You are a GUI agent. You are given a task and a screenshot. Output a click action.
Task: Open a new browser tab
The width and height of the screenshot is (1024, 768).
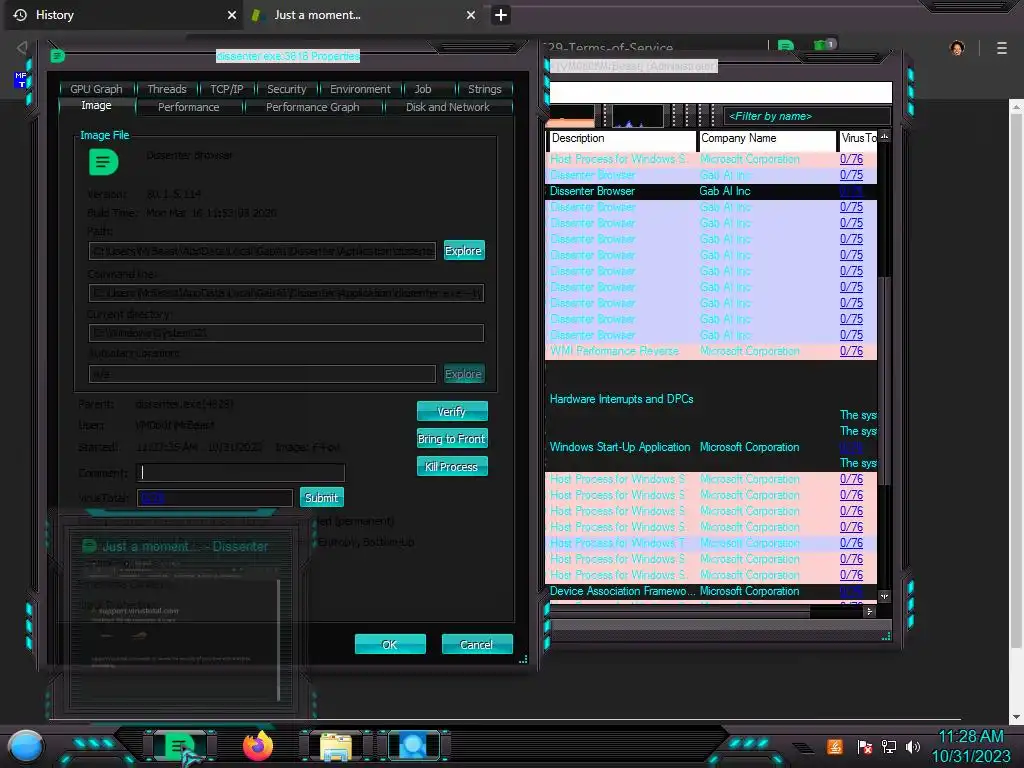501,15
